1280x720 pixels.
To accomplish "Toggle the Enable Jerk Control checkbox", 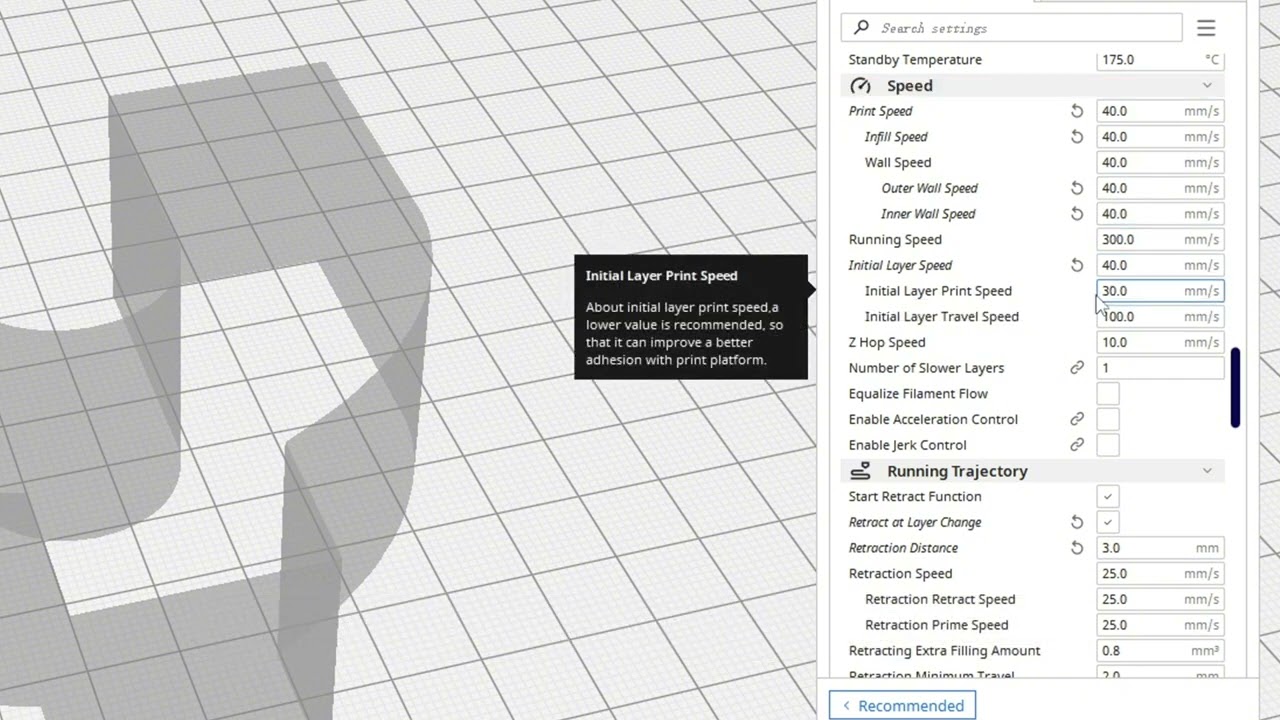I will (x=1108, y=445).
